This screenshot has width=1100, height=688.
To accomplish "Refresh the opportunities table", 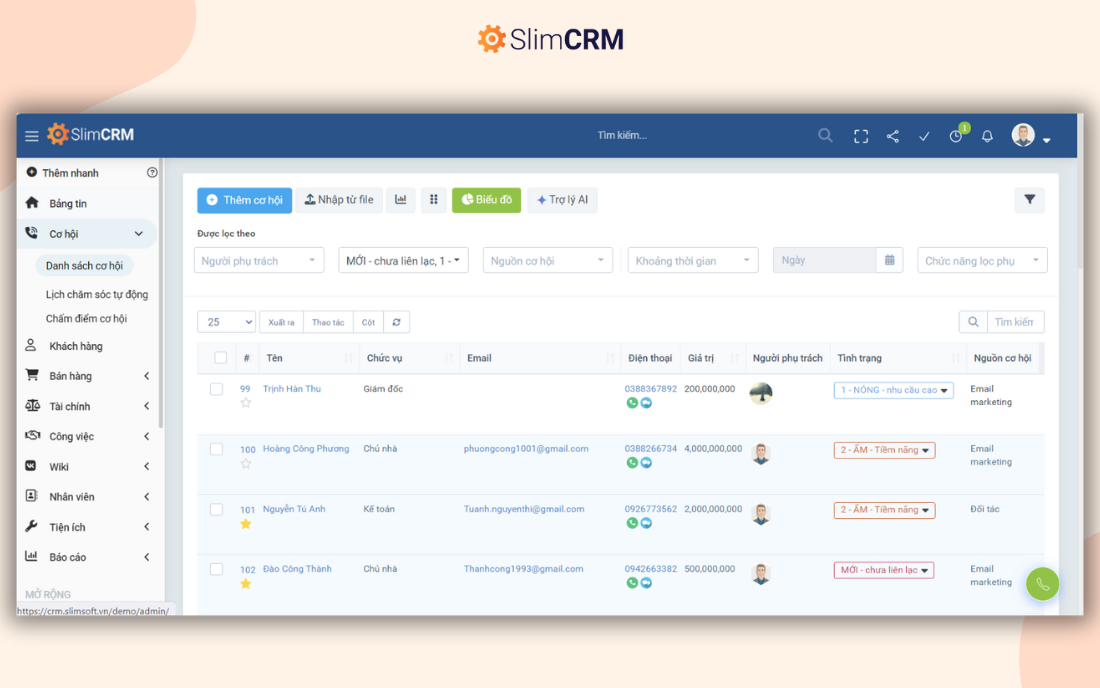I will tap(397, 322).
